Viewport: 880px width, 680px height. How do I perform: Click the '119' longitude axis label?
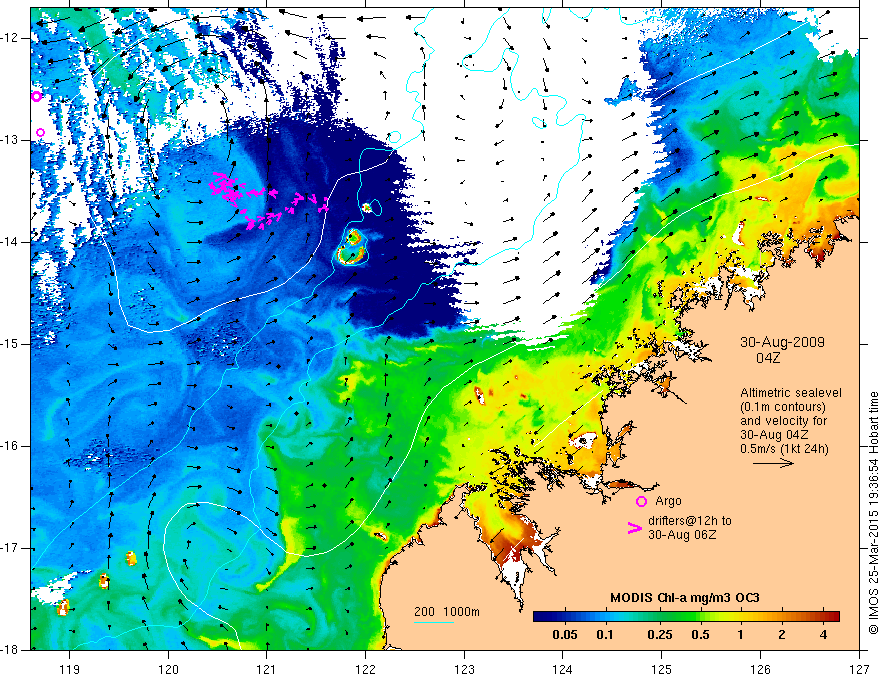[69, 669]
